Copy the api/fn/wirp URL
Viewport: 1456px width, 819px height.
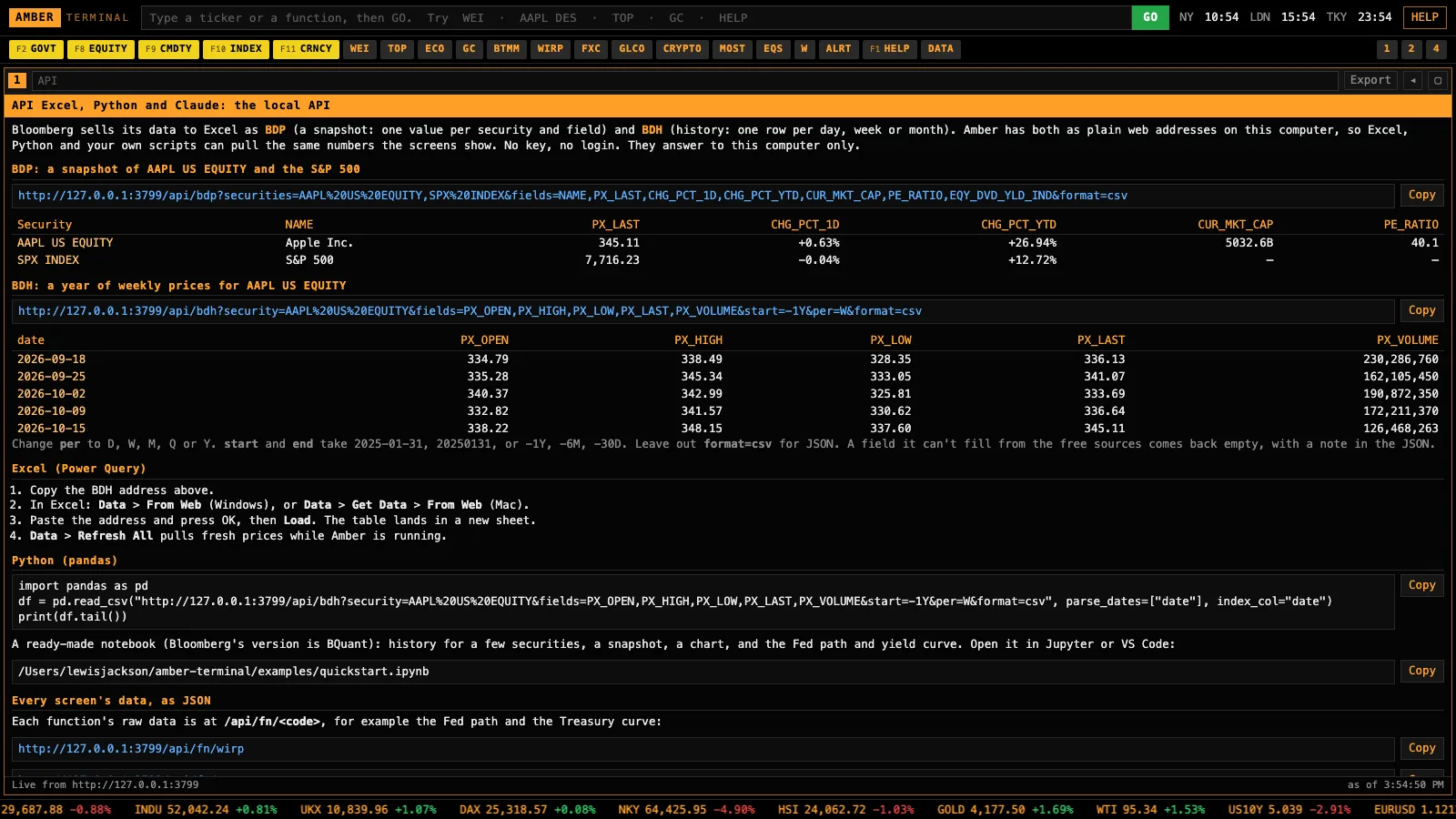(1421, 748)
